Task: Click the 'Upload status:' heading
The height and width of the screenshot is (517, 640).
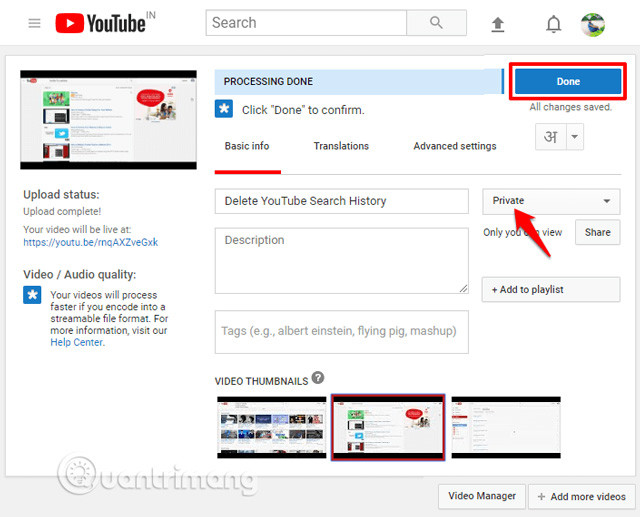Action: tap(61, 195)
